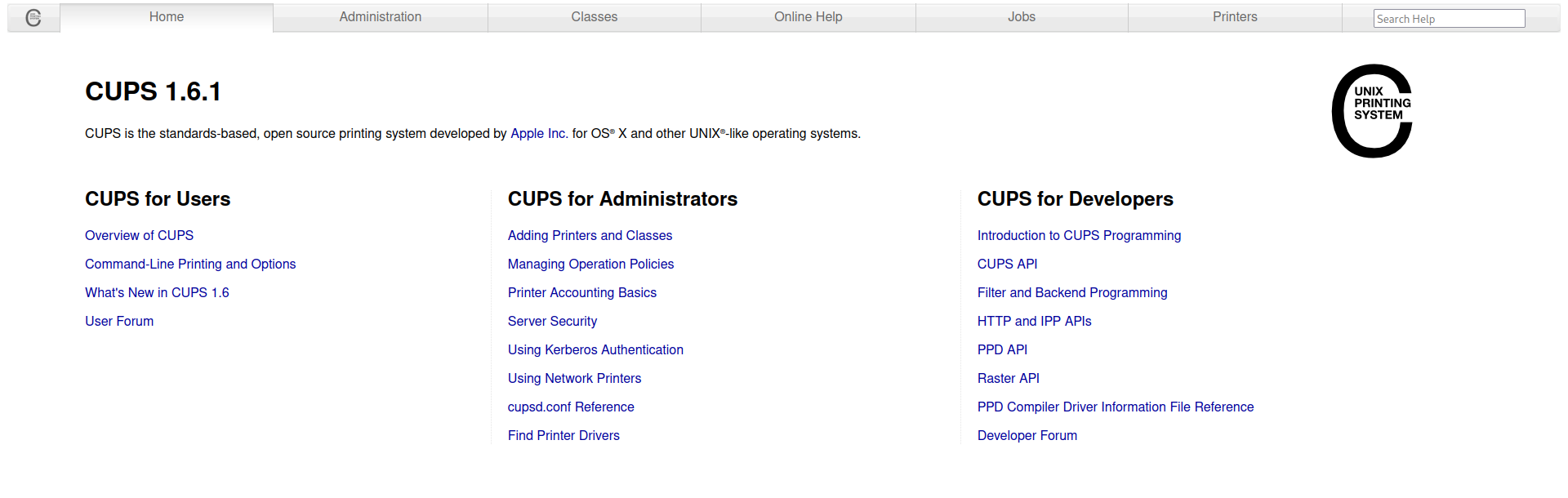This screenshot has height=498, width=1568.
Task: Open Adding Printers and Classes
Action: (590, 236)
